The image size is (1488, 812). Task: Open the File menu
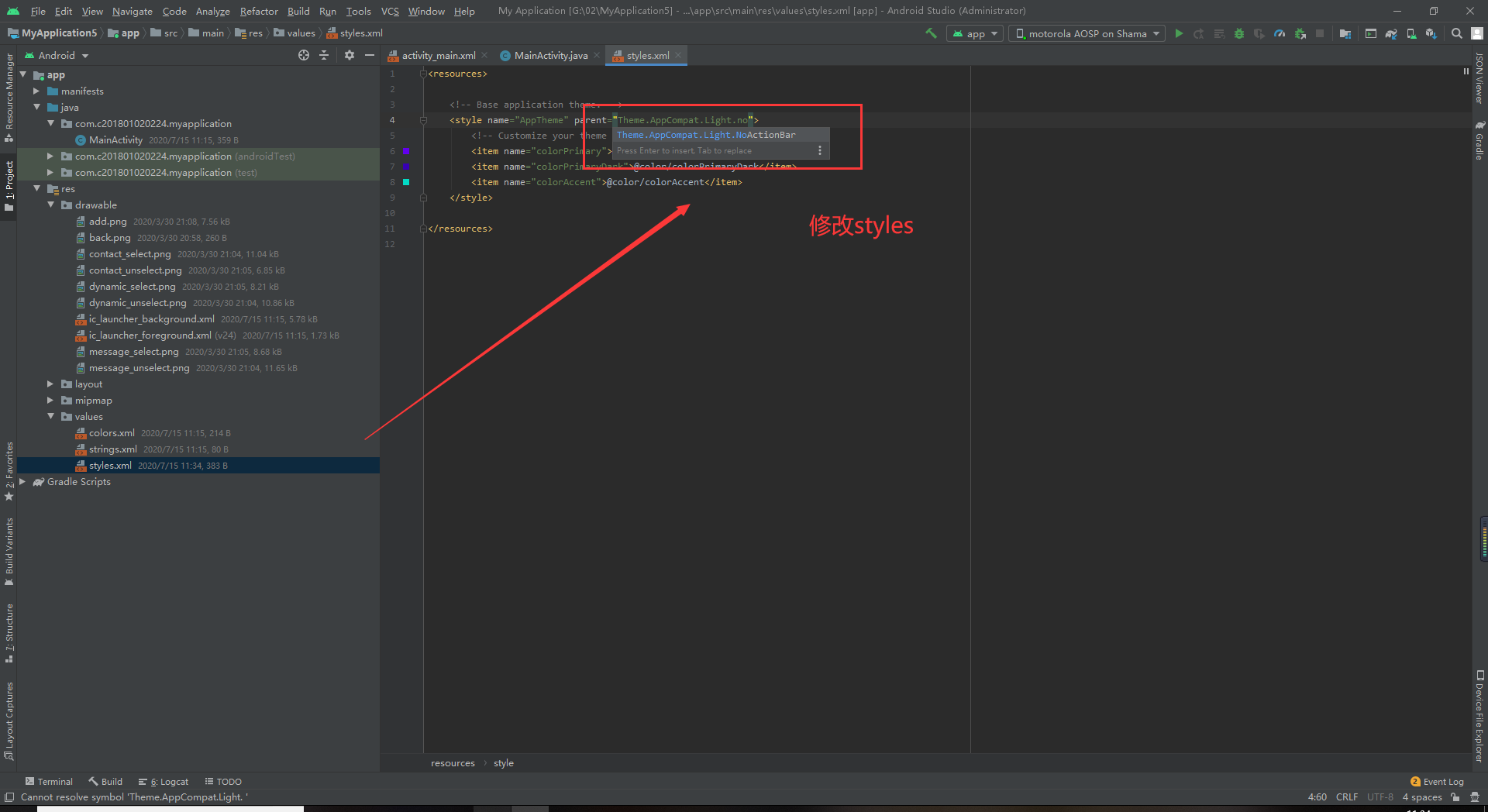[x=38, y=11]
